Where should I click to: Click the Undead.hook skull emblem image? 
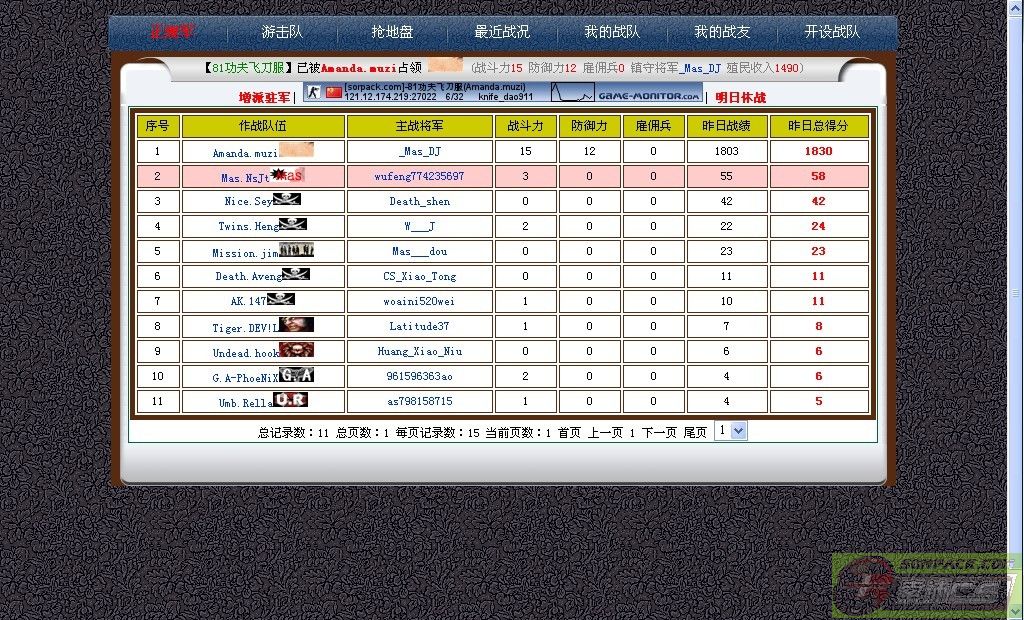296,350
